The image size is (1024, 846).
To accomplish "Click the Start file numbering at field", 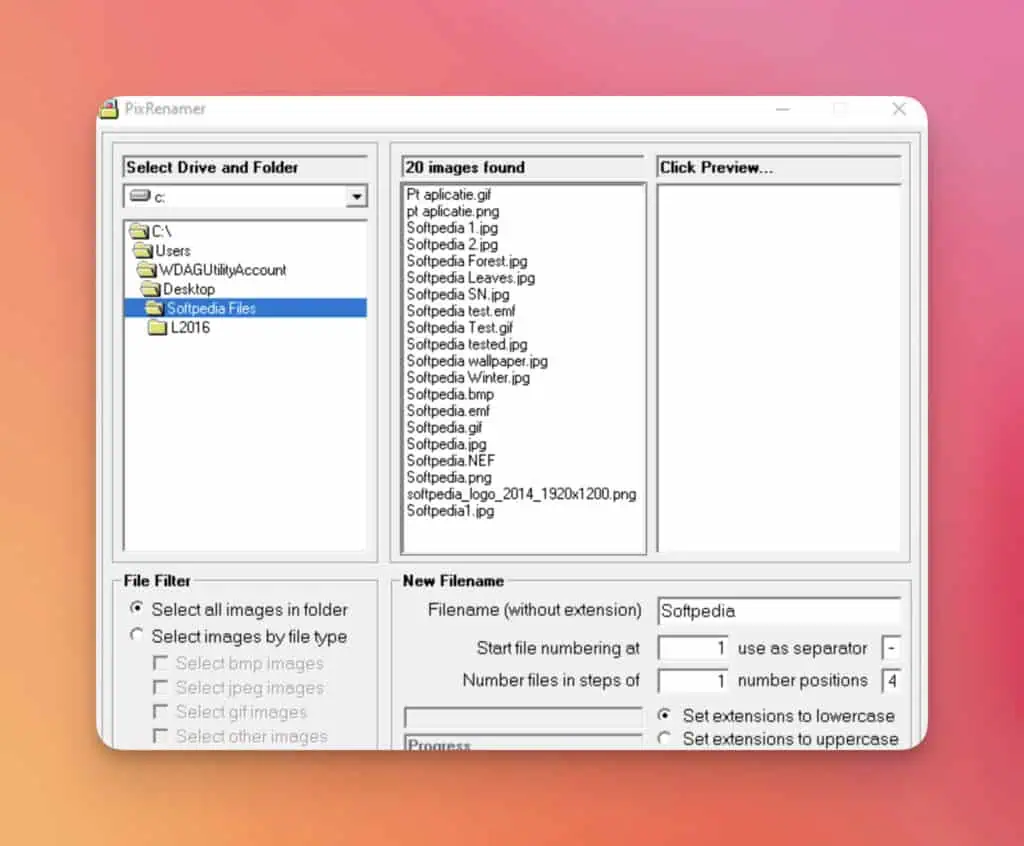I will pos(692,648).
